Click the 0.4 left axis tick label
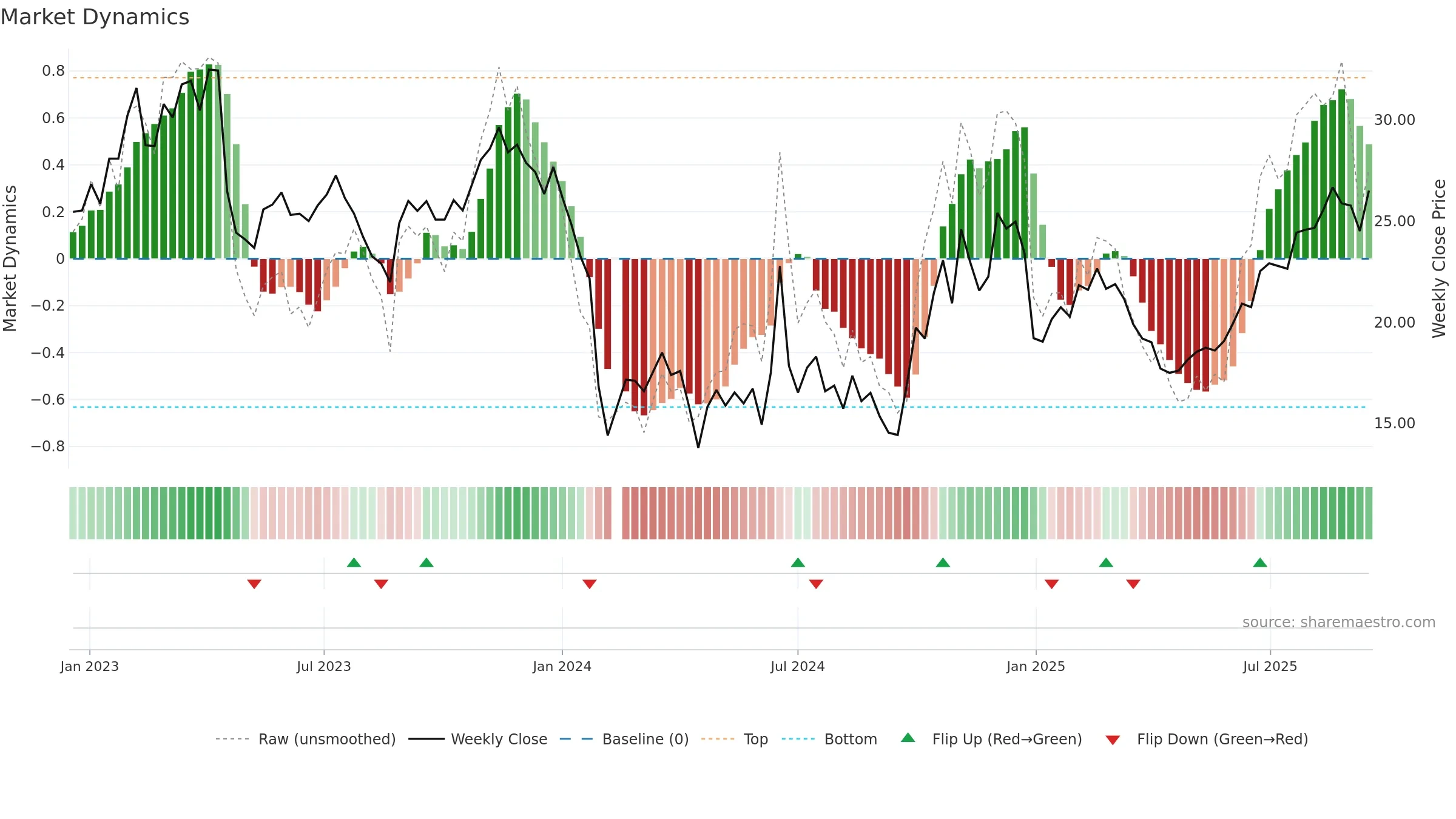1456x819 pixels. pyautogui.click(x=53, y=165)
